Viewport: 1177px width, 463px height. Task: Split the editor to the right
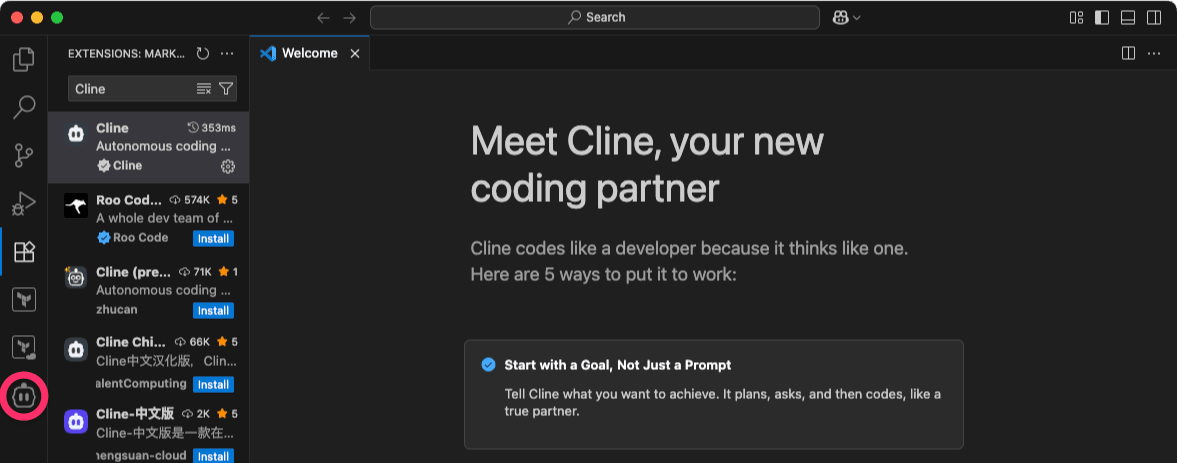tap(1127, 53)
